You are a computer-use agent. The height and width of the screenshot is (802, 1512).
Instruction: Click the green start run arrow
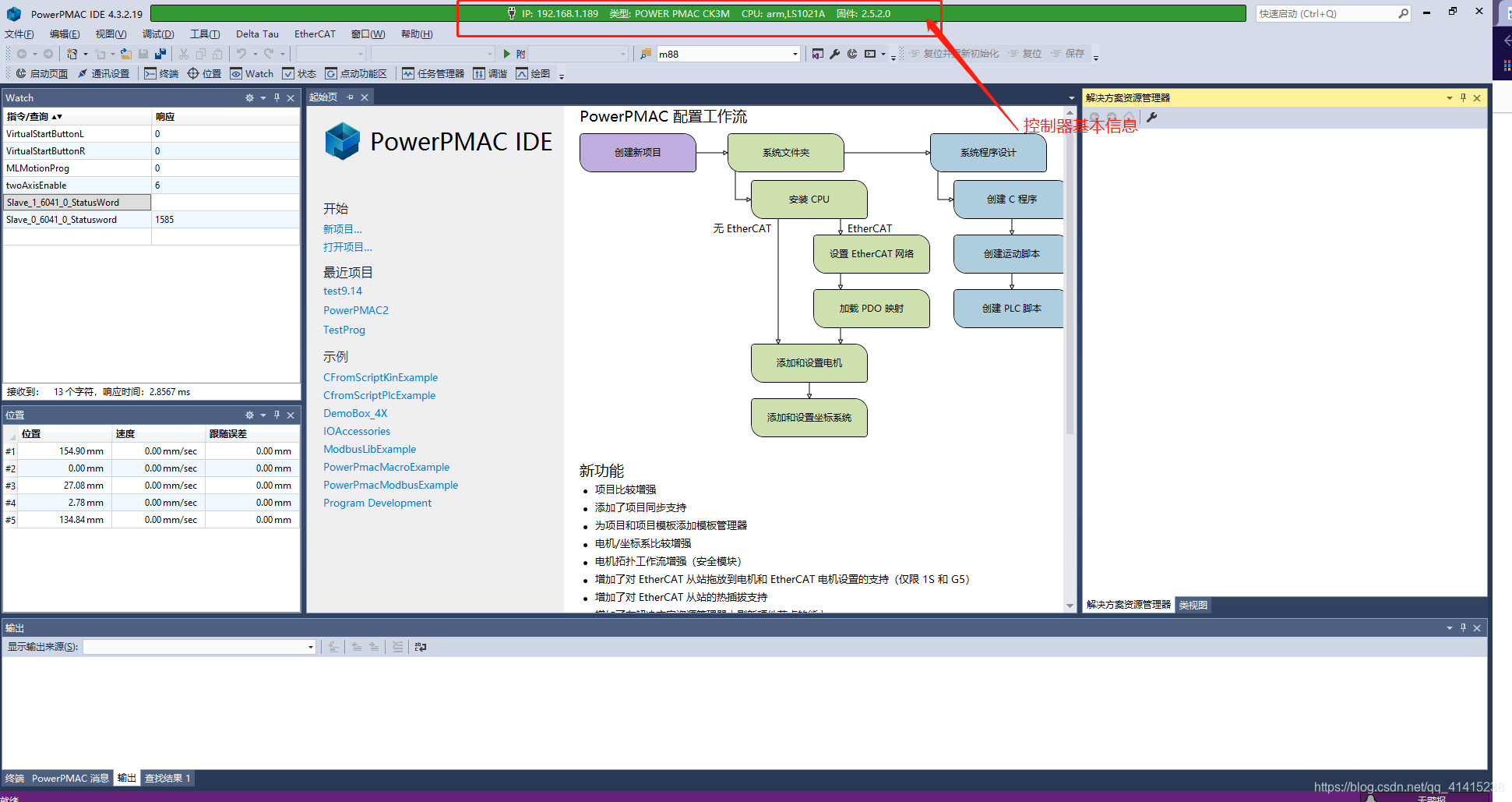(x=507, y=54)
